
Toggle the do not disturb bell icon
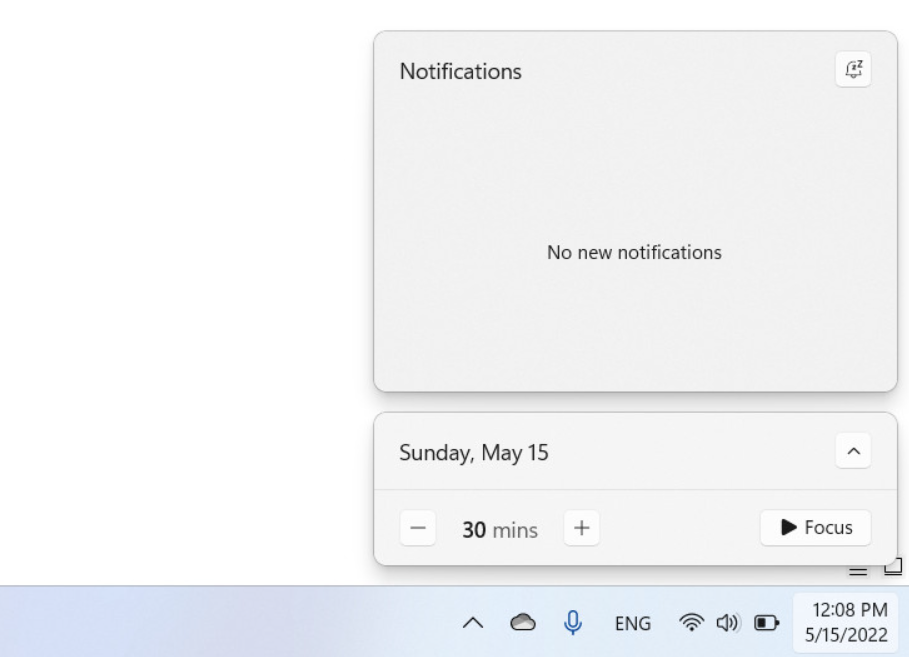tap(853, 70)
